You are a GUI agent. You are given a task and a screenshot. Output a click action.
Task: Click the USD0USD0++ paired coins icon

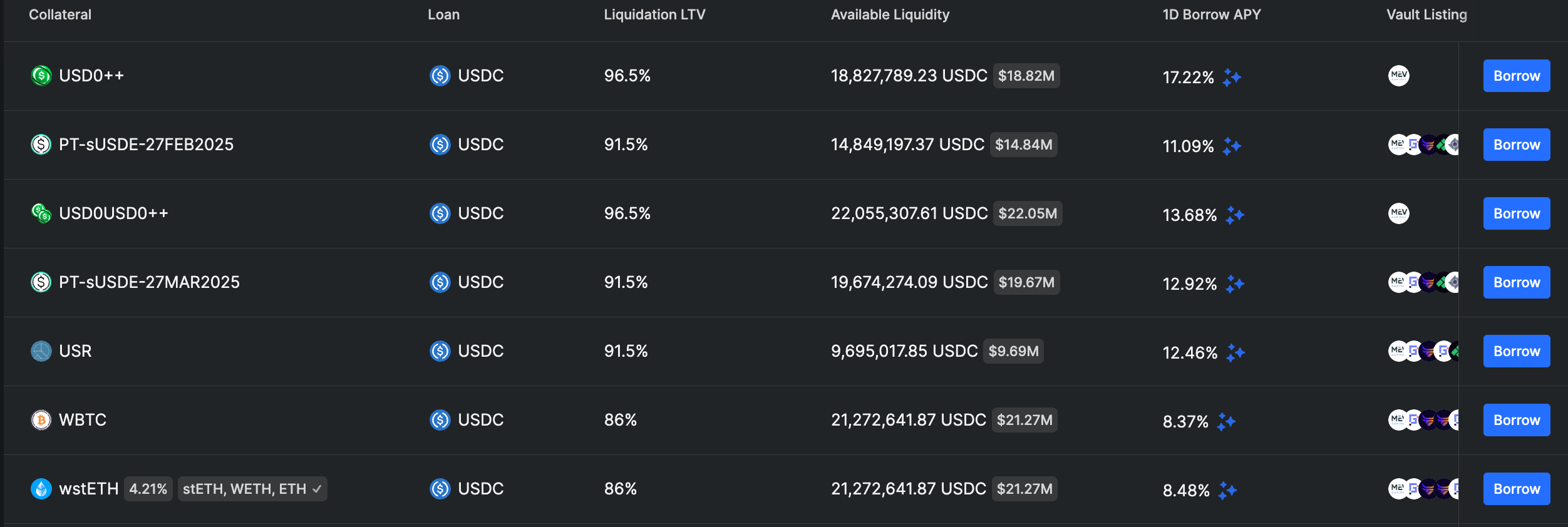(x=41, y=213)
